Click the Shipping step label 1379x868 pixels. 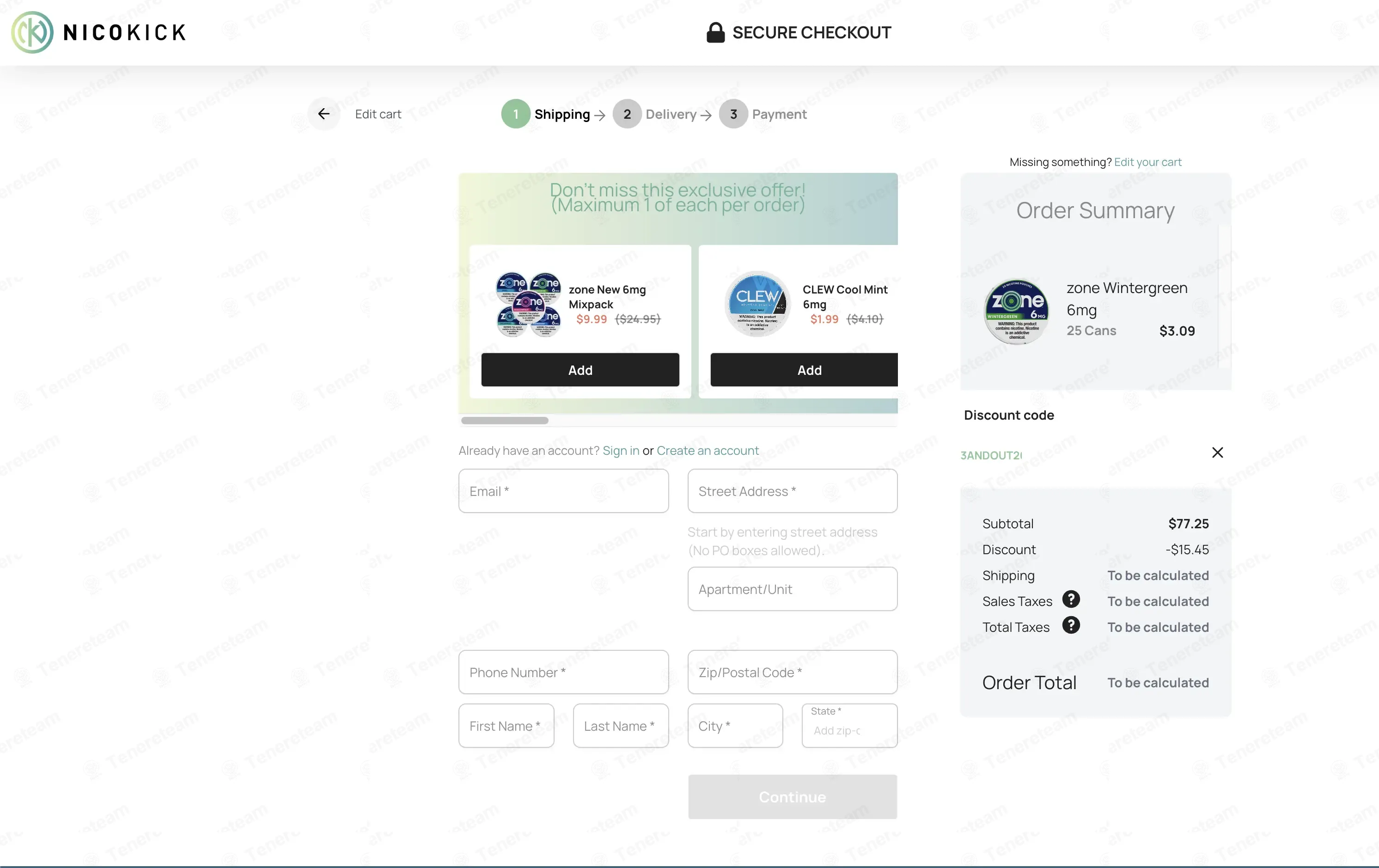tap(562, 114)
